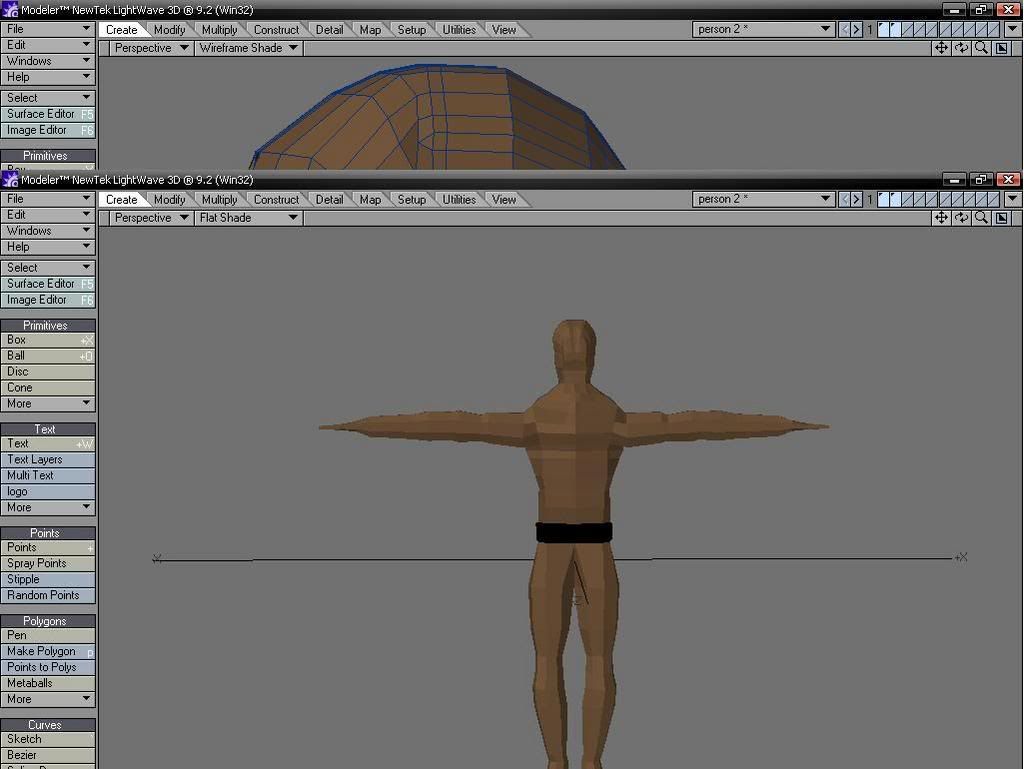Click the rotate view icon in upper Modeler window
1024x769 pixels.
(961, 48)
